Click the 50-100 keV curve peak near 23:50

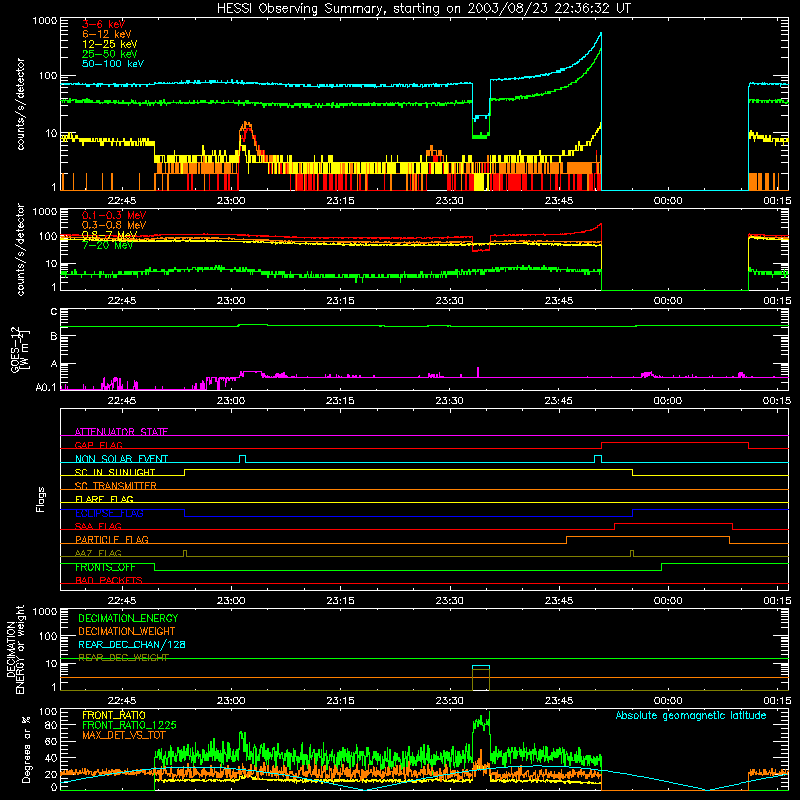[x=600, y=35]
